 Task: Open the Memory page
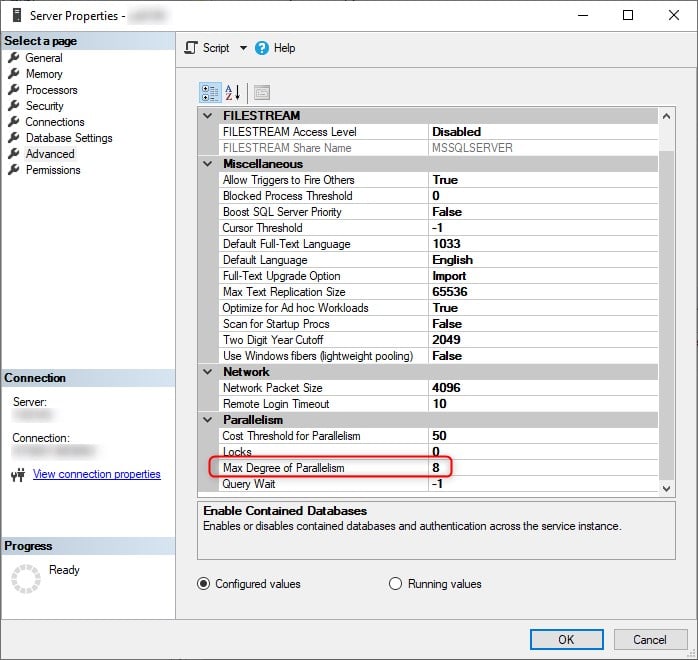(44, 74)
